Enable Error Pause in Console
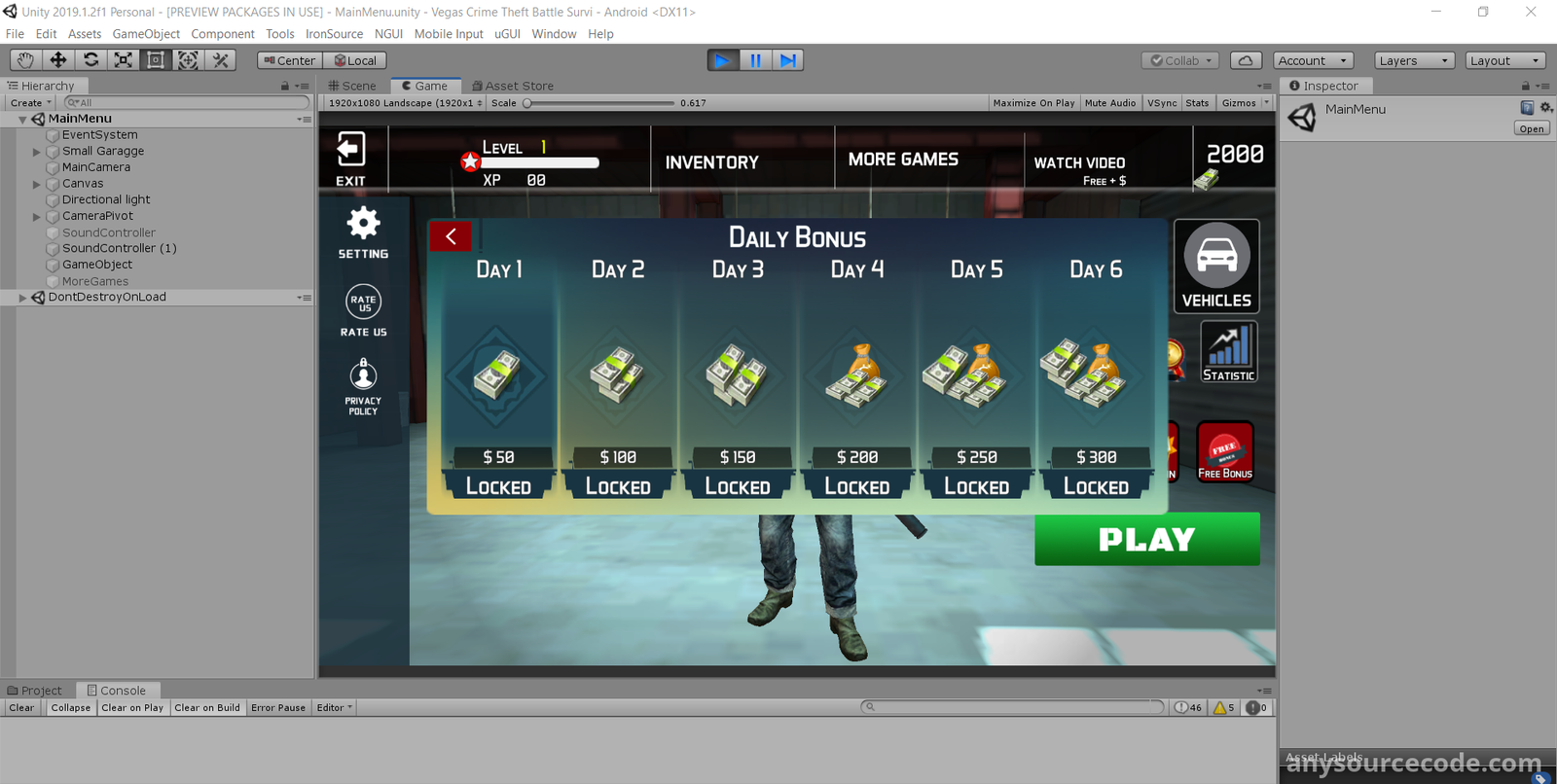 point(277,708)
